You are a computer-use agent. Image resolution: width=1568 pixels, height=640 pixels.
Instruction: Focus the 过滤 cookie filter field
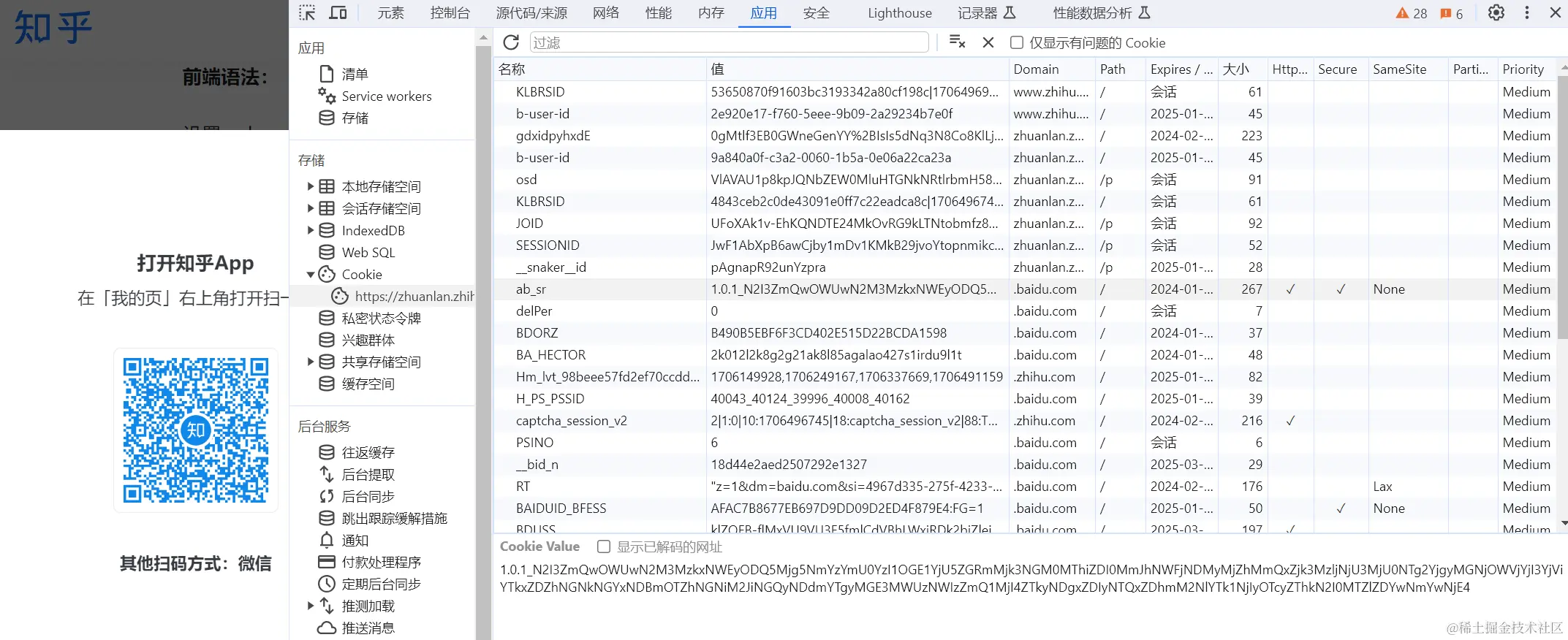click(x=729, y=42)
